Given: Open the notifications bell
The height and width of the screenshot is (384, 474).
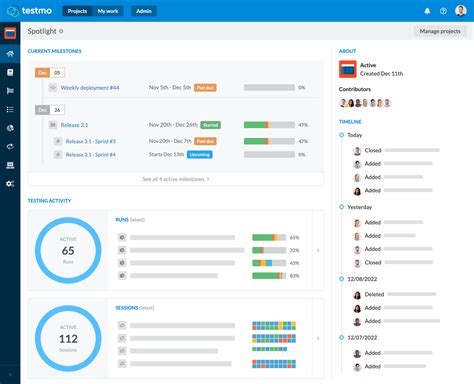Looking at the screenshot, I should 427,11.
